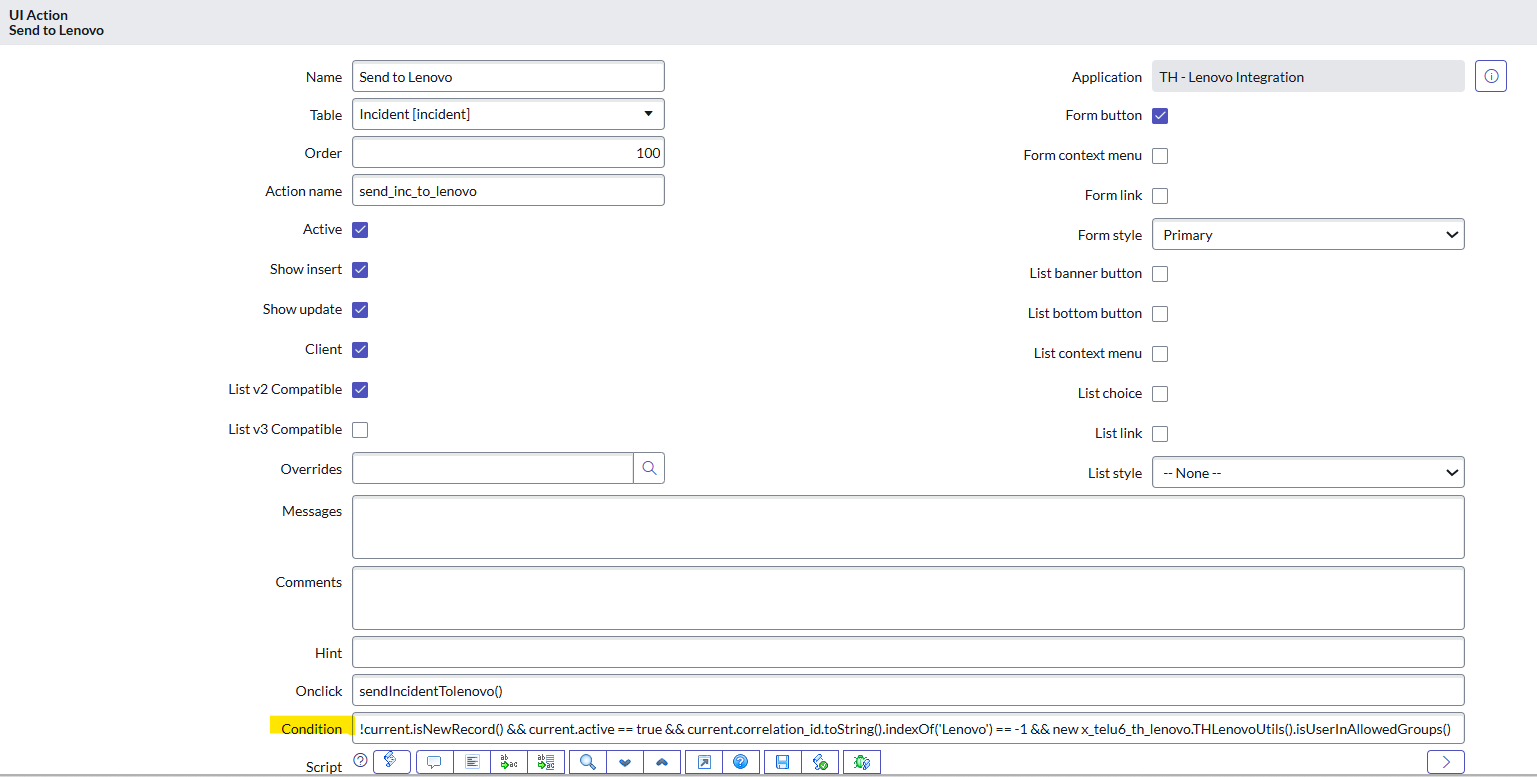This screenshot has height=777, width=1537.
Task: Click the Replace All icon
Action: [x=547, y=762]
